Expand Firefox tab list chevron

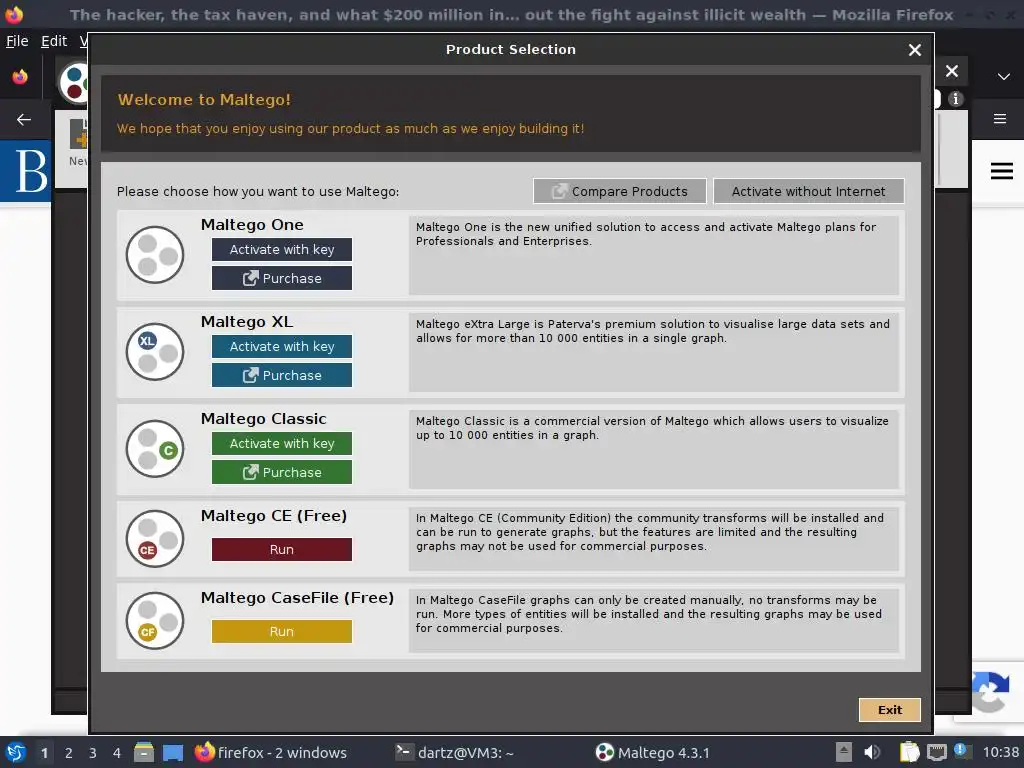pyautogui.click(x=1004, y=76)
